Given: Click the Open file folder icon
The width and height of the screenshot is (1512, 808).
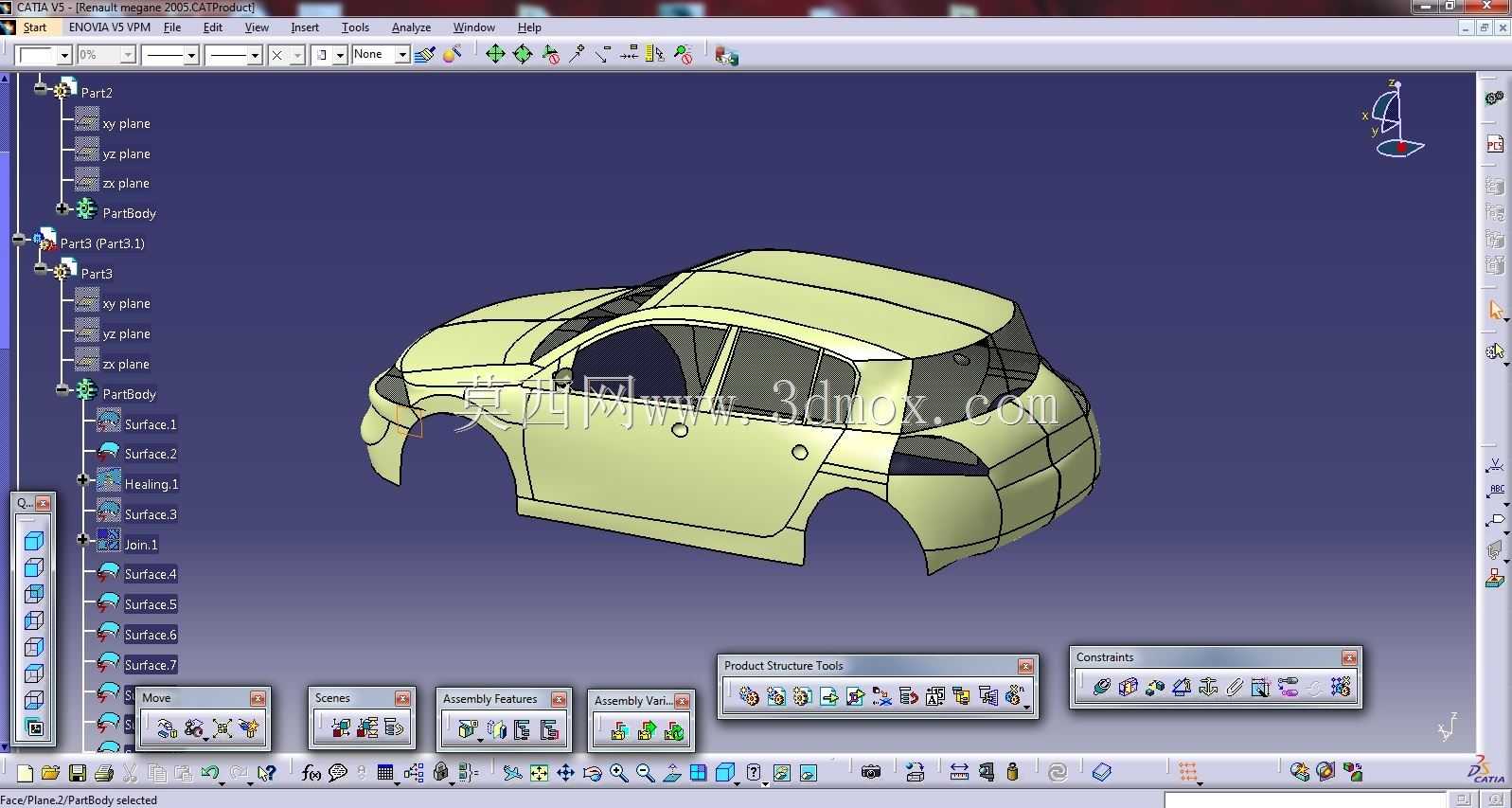Looking at the screenshot, I should click(x=51, y=773).
